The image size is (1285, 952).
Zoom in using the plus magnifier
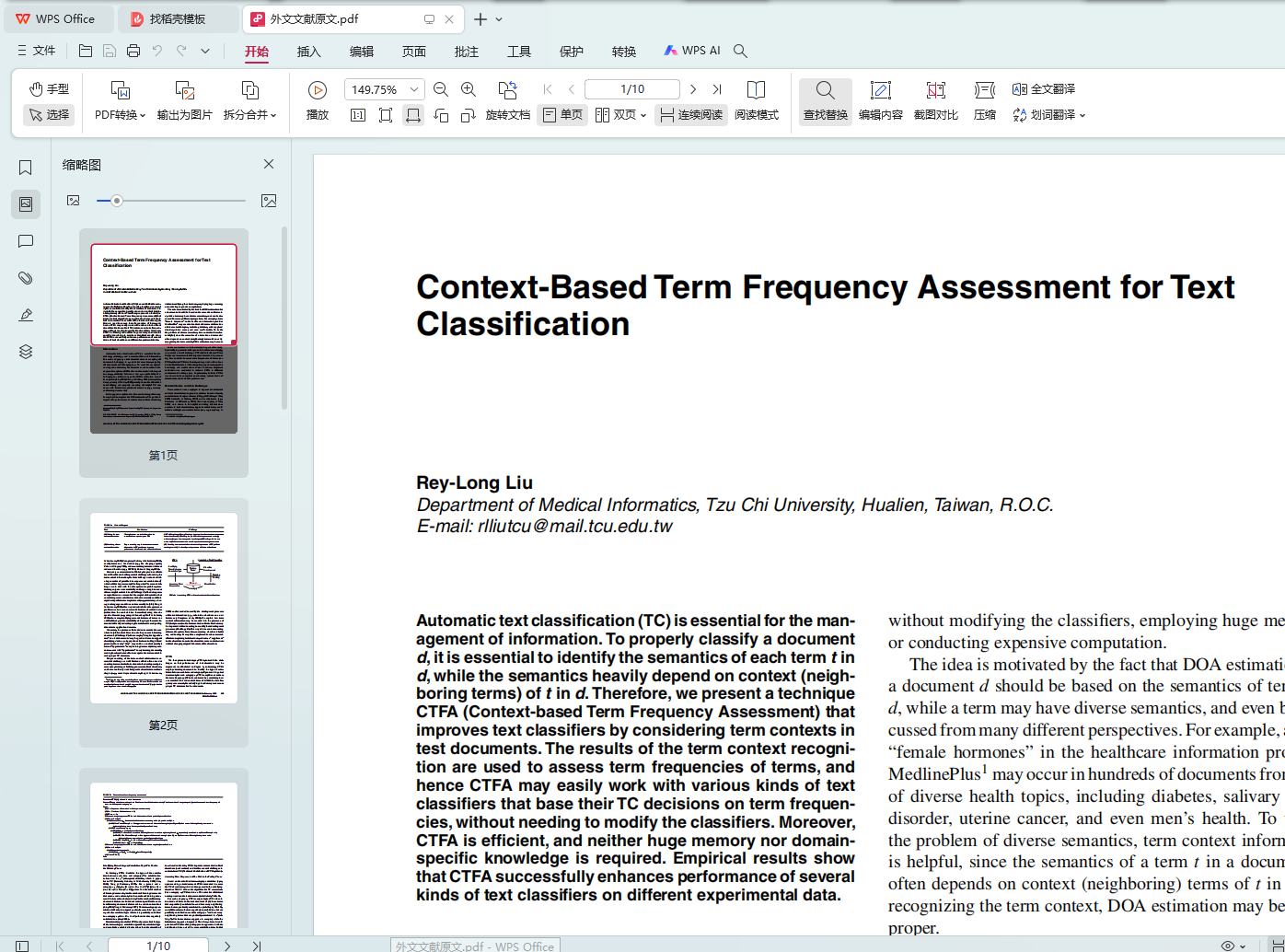point(469,89)
